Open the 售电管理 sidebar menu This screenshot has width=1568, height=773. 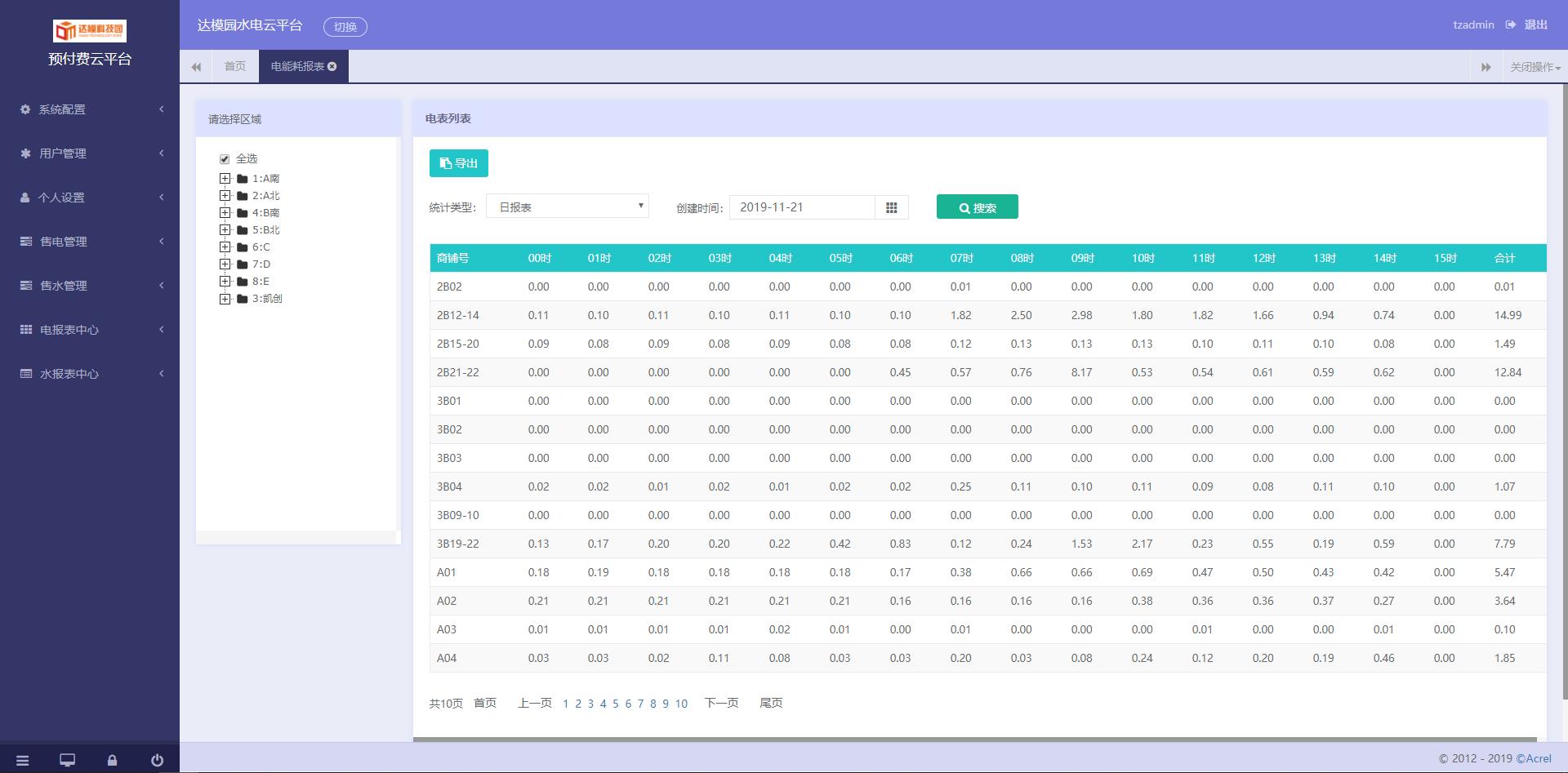point(90,242)
